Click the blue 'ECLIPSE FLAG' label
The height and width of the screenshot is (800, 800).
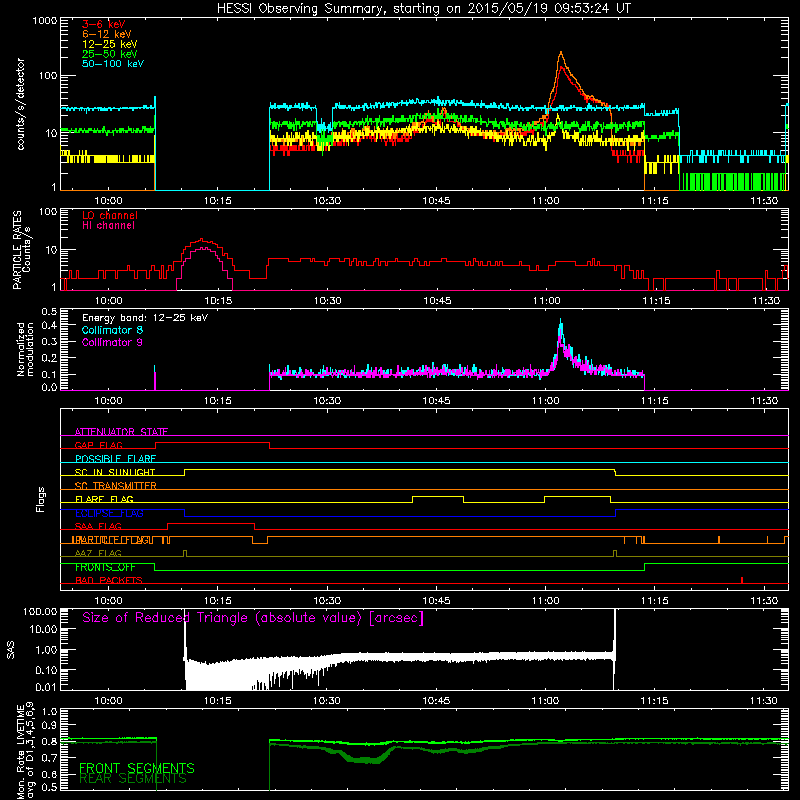109,513
